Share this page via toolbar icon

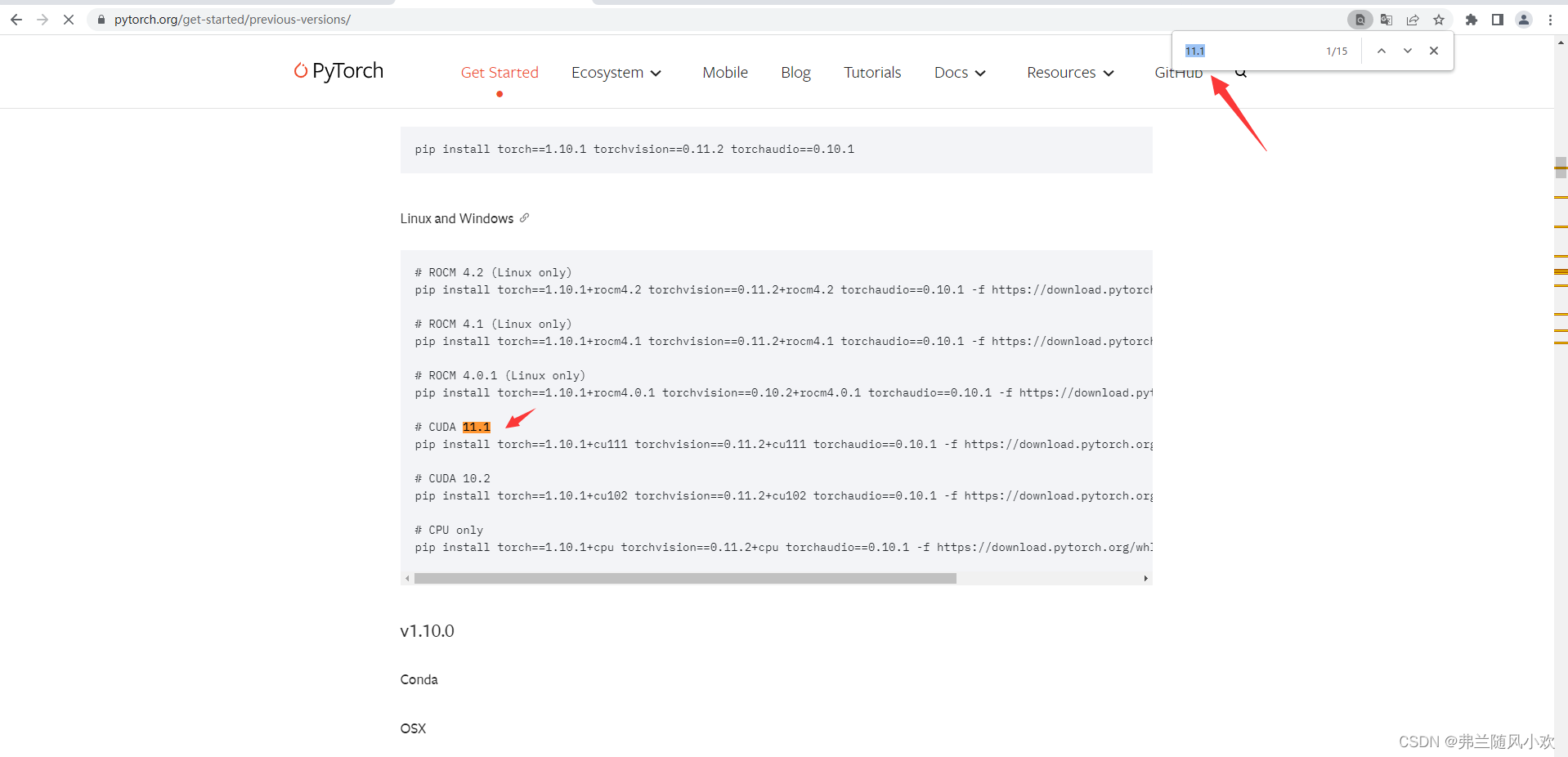point(1413,20)
